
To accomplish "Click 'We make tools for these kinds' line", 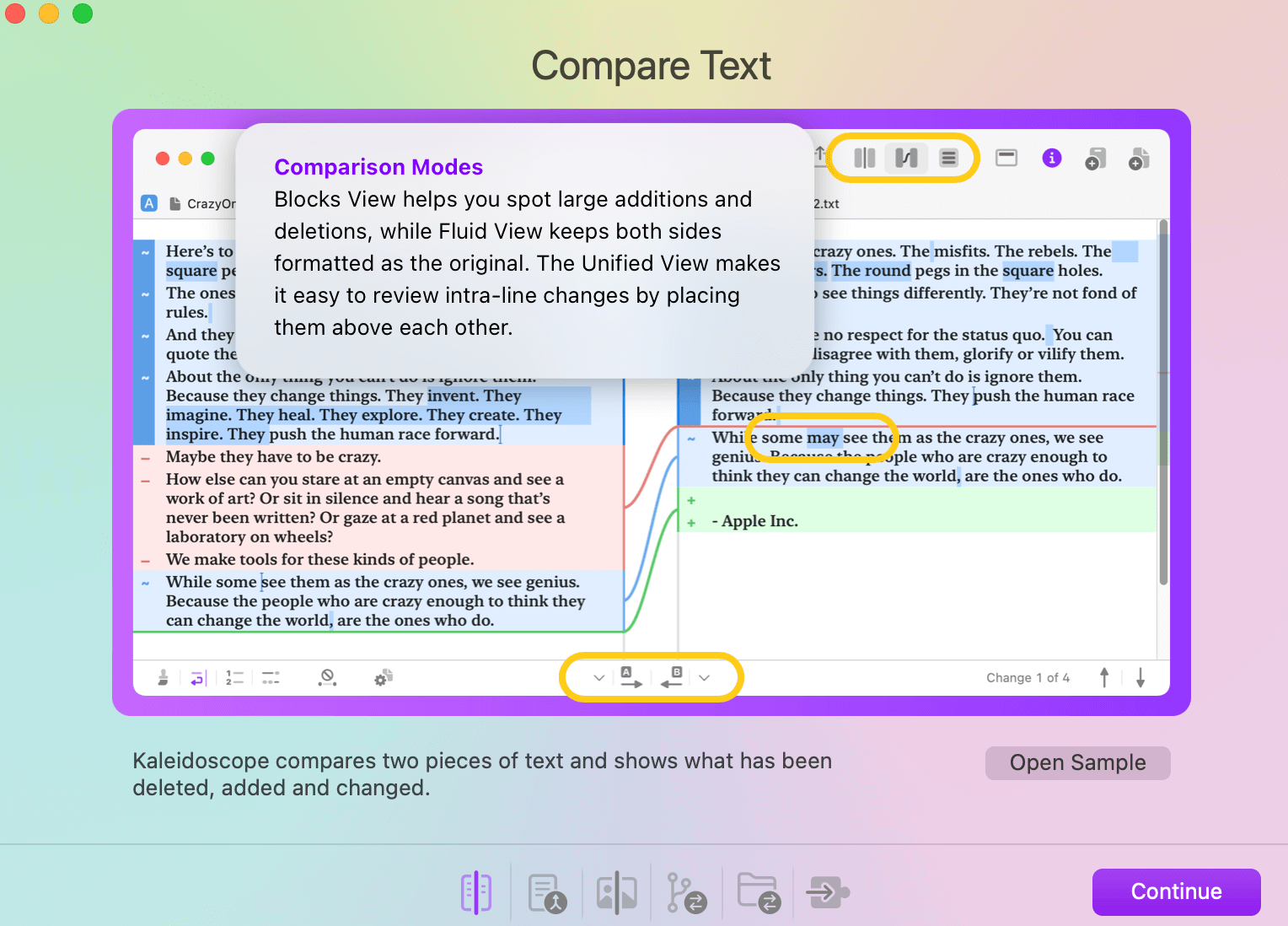I will point(319,560).
